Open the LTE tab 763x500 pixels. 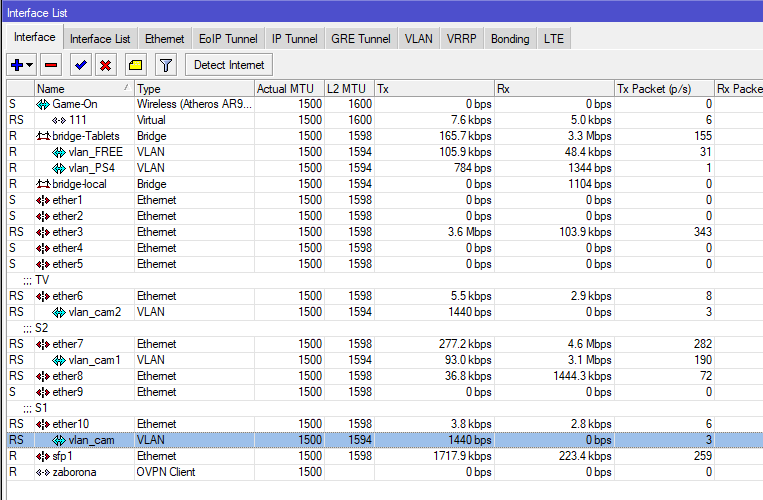point(554,39)
